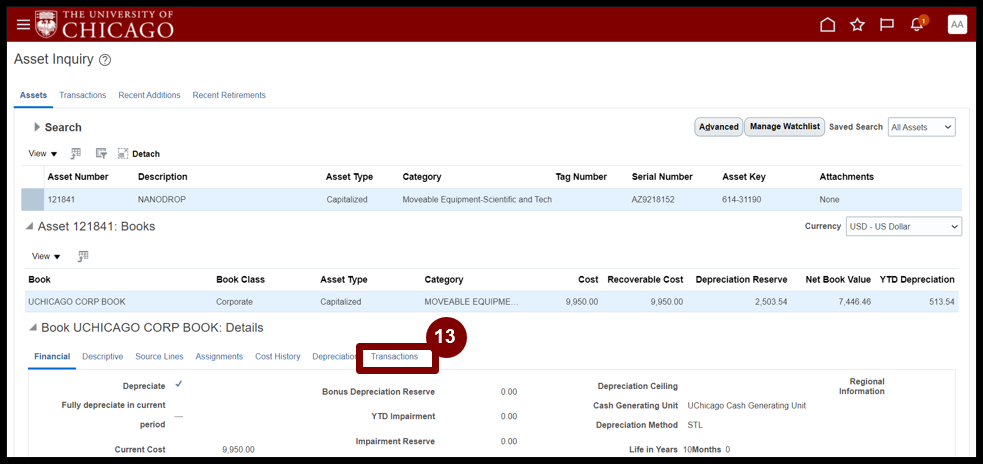Click the YTD Depreciation column header
Viewport: 983px width, 464px height.
917,280
